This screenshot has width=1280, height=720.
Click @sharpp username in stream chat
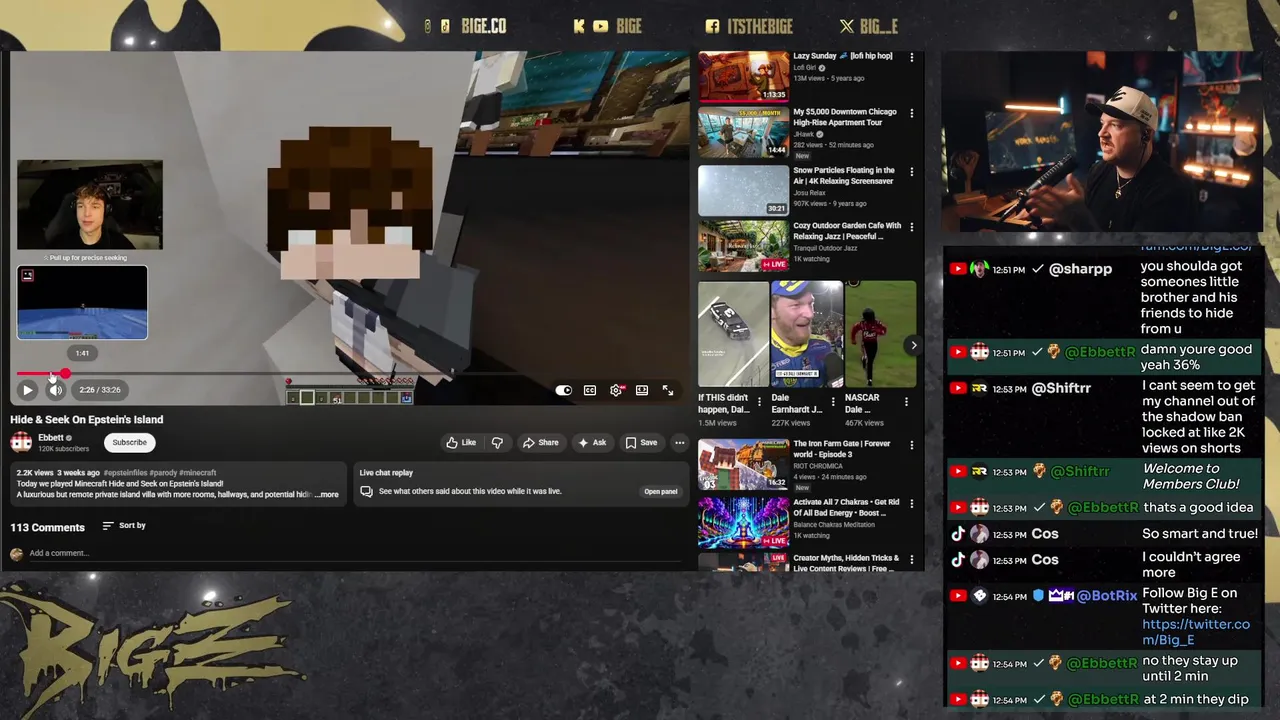[1080, 269]
